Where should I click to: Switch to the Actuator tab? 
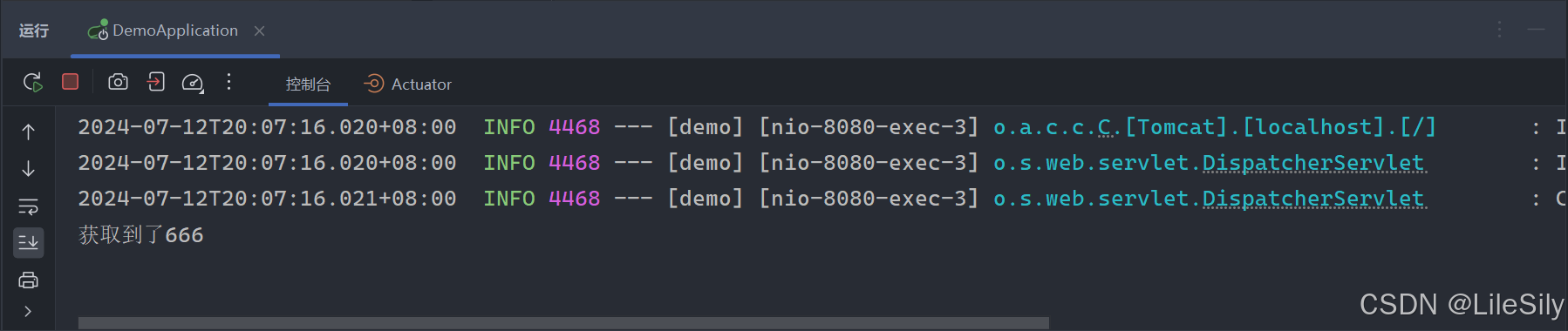pos(408,84)
